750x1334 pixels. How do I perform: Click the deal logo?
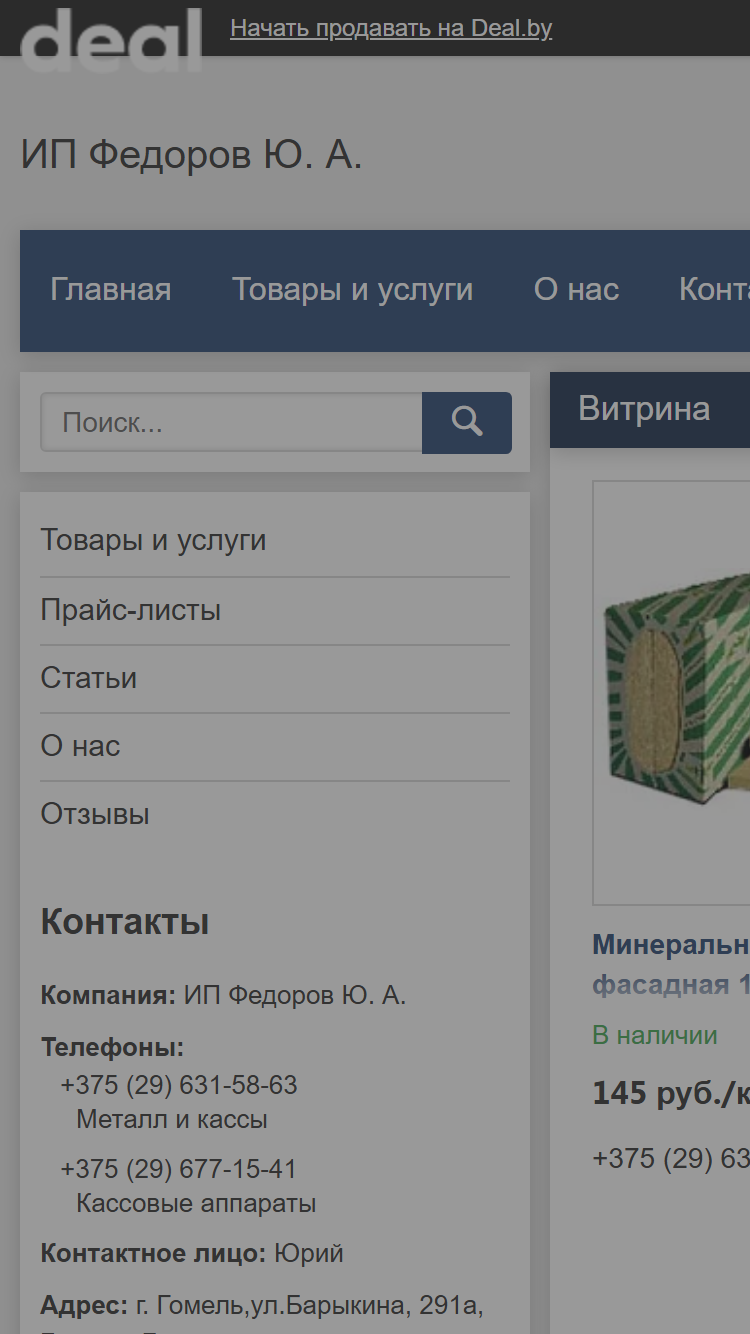coord(111,40)
